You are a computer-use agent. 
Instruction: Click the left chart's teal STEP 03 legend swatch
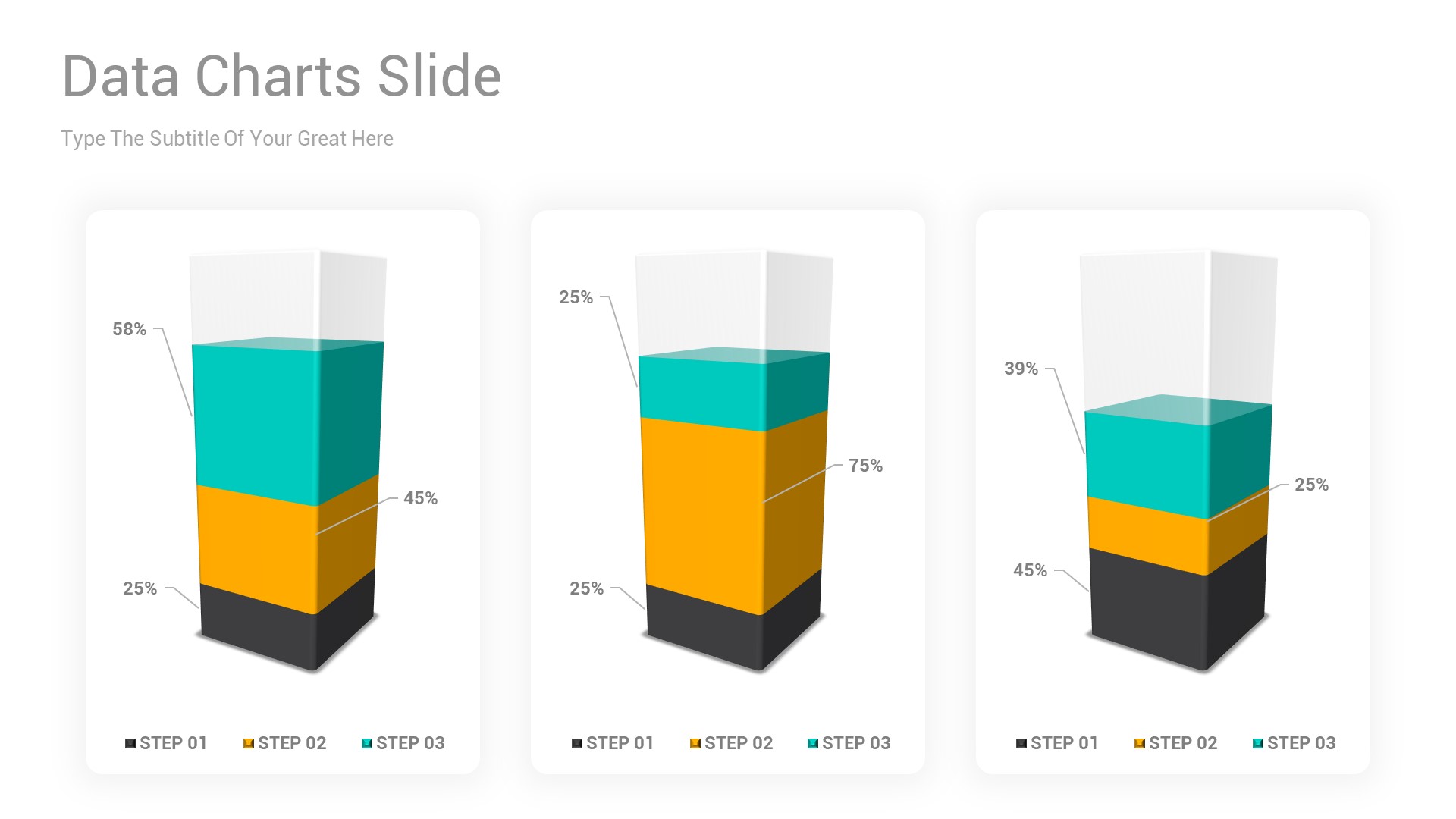367,743
